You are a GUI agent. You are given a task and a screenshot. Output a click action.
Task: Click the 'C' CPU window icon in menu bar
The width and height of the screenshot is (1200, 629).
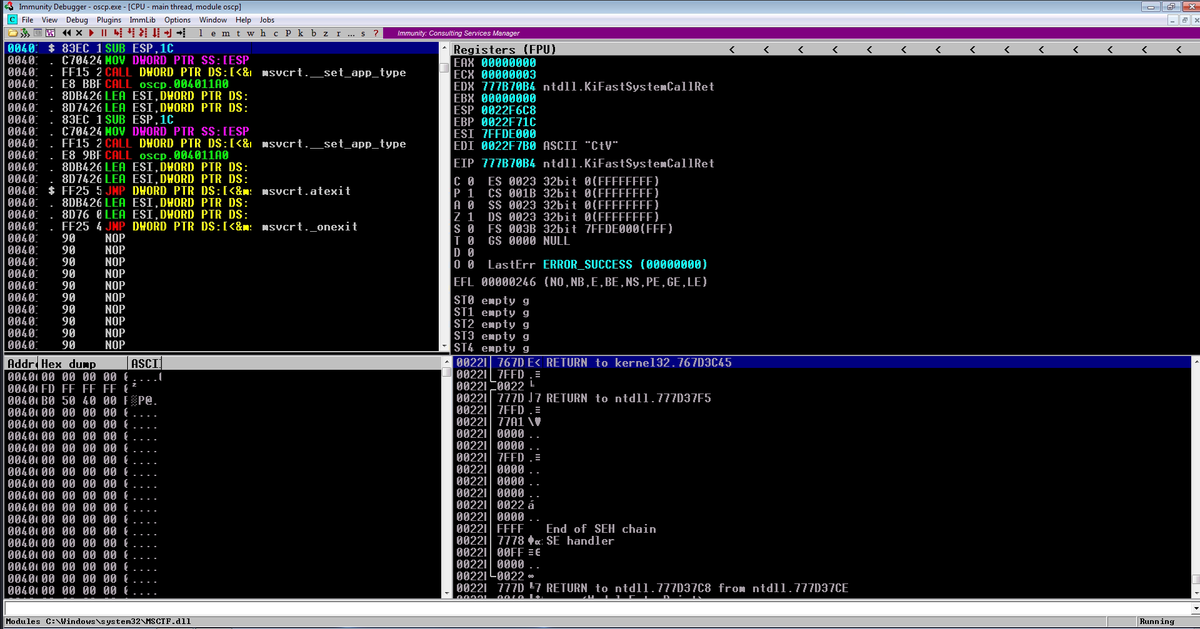tap(10, 20)
